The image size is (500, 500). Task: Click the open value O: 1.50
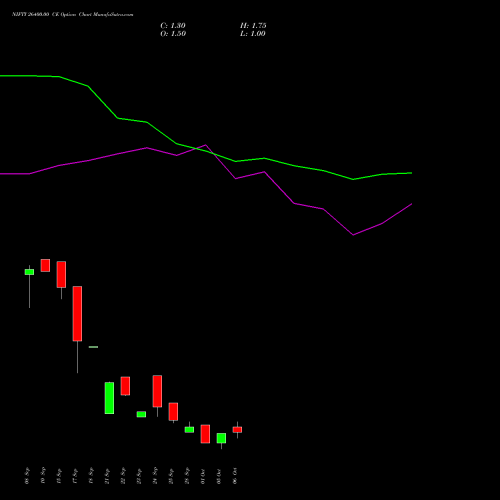pyautogui.click(x=173, y=34)
